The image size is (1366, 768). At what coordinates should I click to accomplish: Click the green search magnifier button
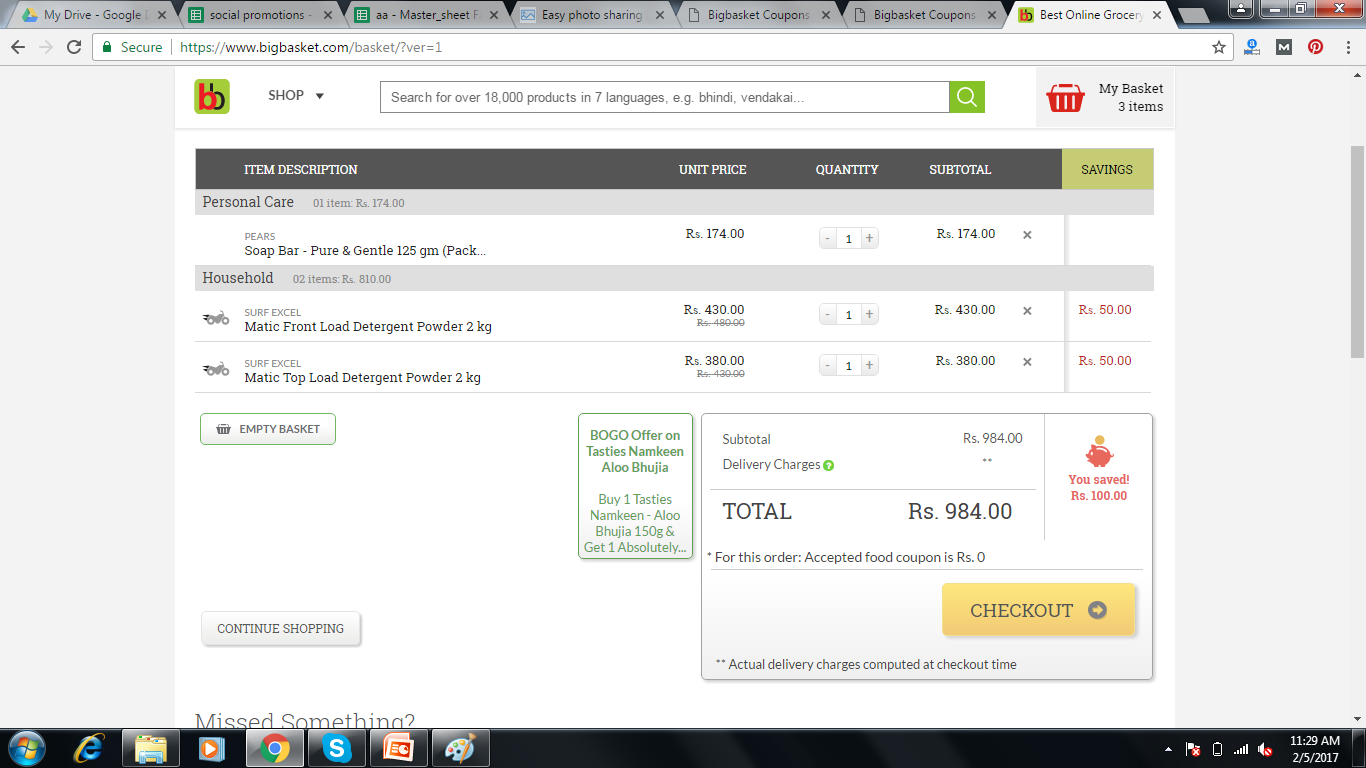point(967,97)
